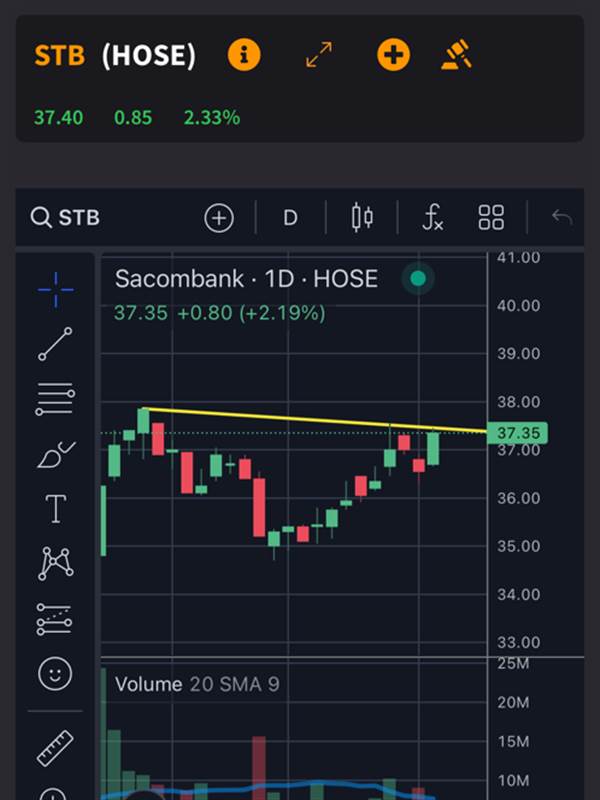Open the Fibonacci horizontal lines tool
Viewport: 600px width, 800px height.
tap(56, 399)
